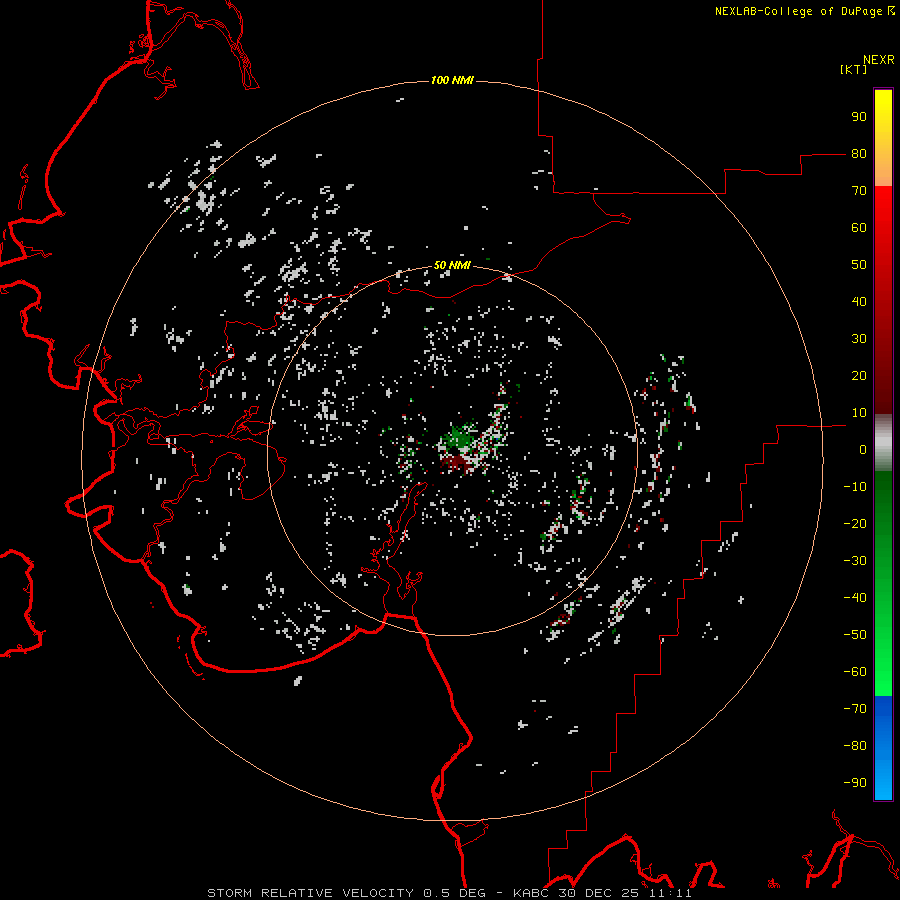Click the 50 value on the velocity scale
Screen dimensions: 900x900
[x=859, y=265]
